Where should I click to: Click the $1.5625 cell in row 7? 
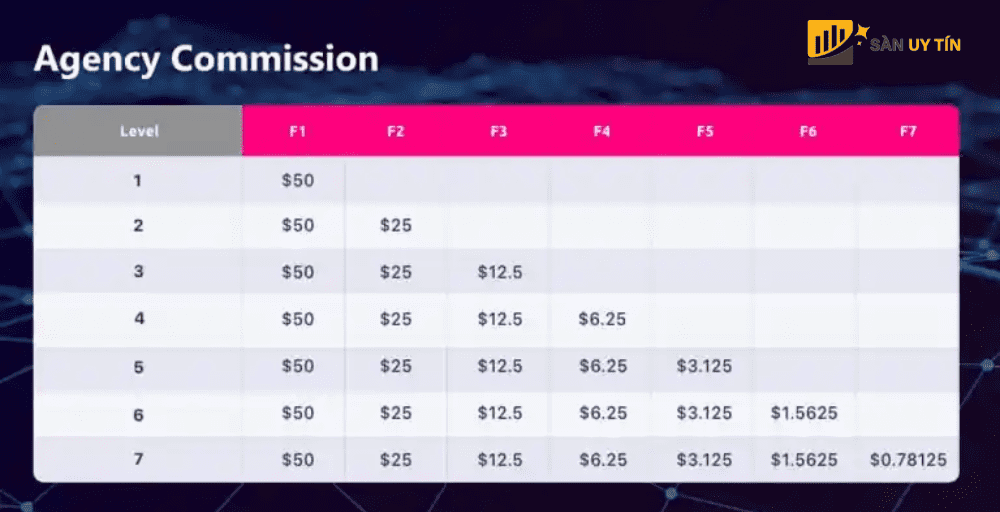tap(804, 460)
